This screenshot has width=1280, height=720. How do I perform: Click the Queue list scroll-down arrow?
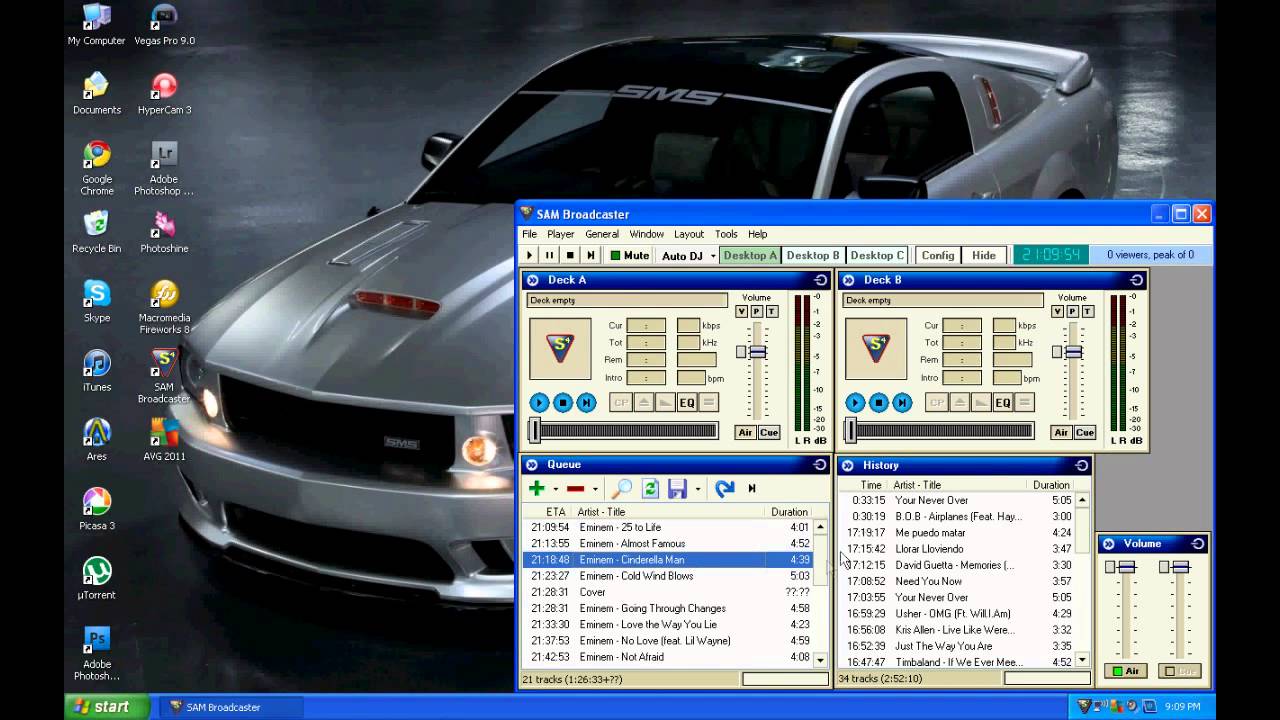coord(820,660)
